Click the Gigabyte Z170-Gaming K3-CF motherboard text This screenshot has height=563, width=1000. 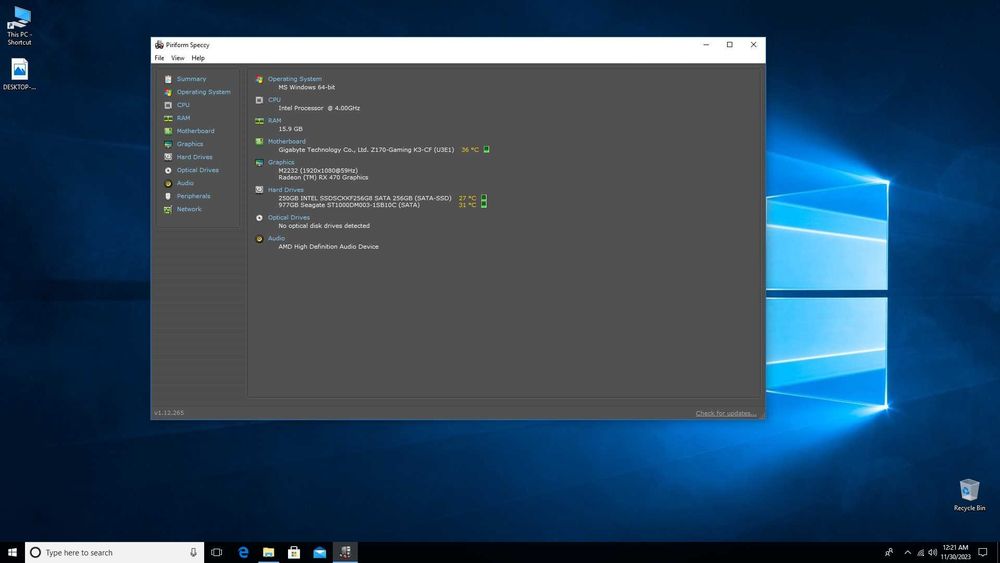coord(366,150)
